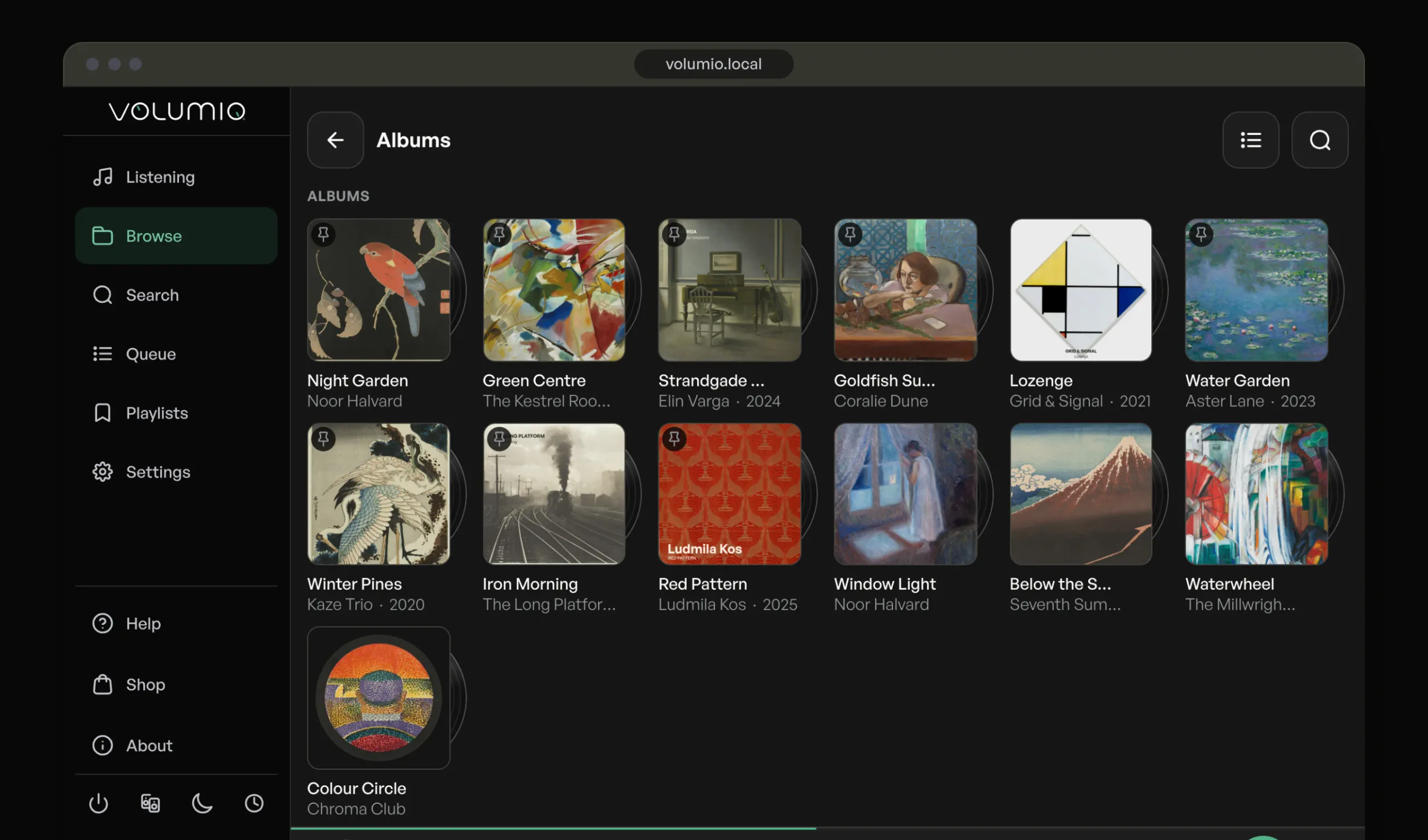
Task: Open the Goldfish album cover
Action: 905,289
